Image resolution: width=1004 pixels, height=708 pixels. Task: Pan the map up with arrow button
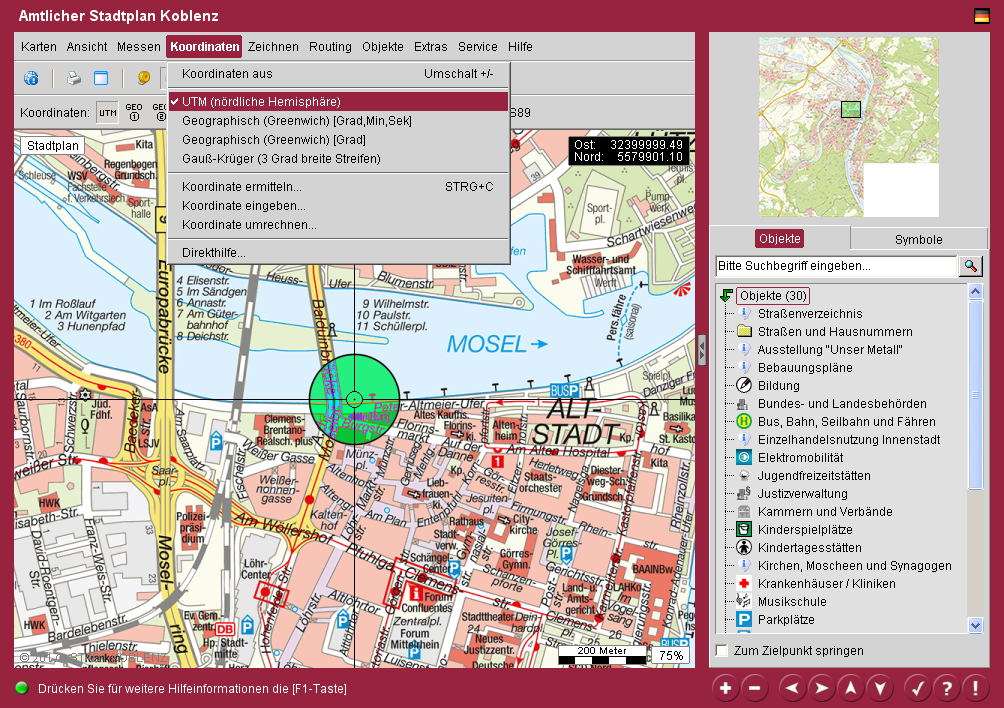tap(850, 688)
